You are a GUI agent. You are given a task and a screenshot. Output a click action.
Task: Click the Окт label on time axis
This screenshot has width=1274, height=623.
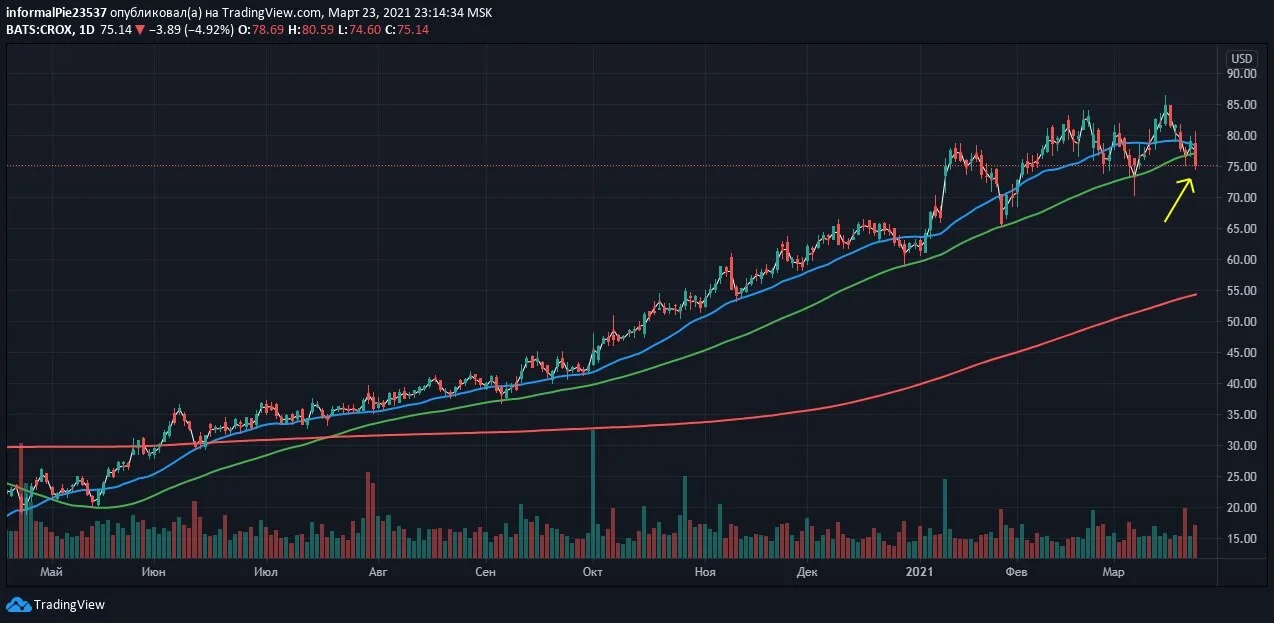pos(592,572)
